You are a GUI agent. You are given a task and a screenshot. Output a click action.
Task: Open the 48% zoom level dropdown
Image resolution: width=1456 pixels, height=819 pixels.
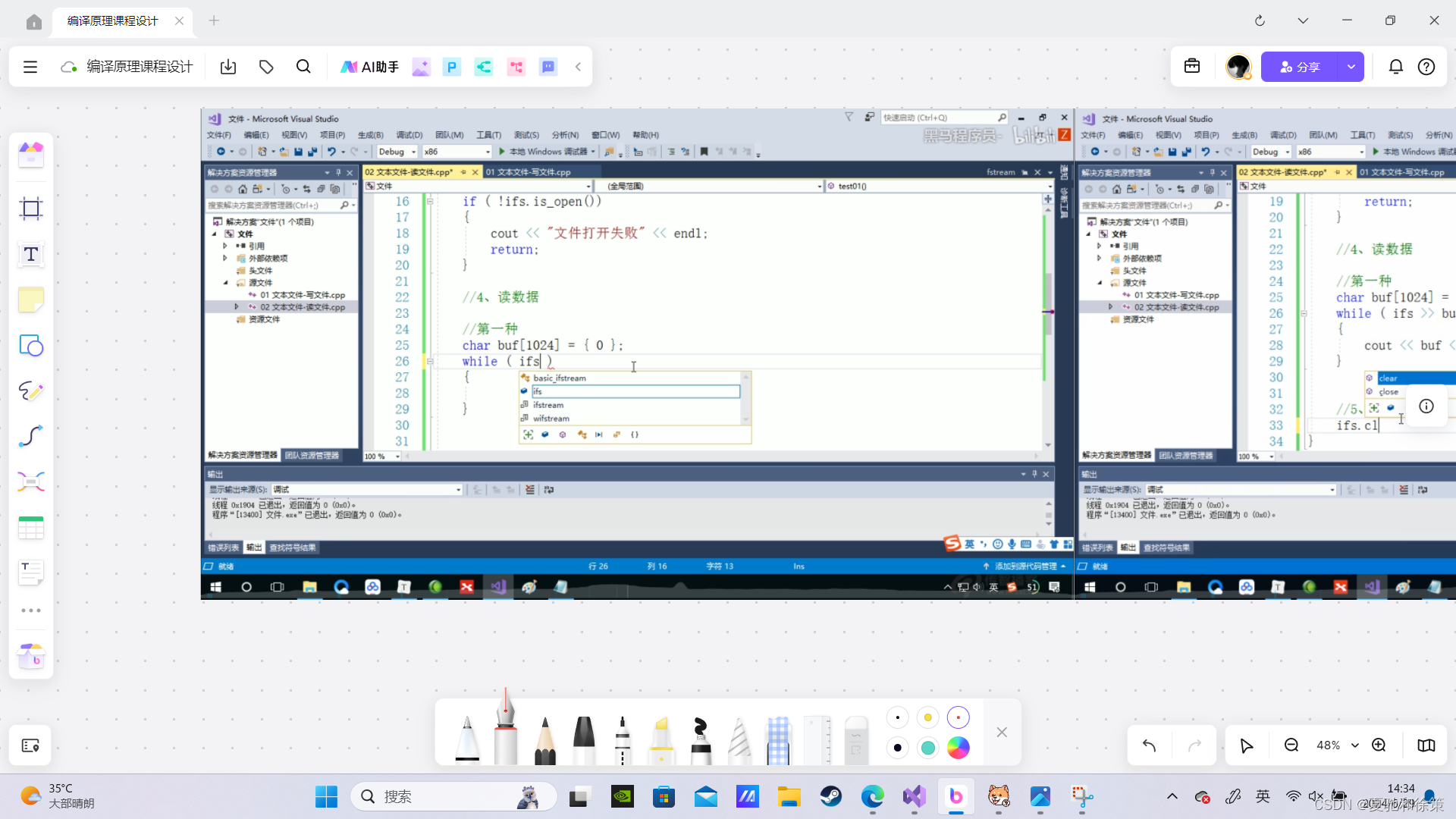(1355, 745)
